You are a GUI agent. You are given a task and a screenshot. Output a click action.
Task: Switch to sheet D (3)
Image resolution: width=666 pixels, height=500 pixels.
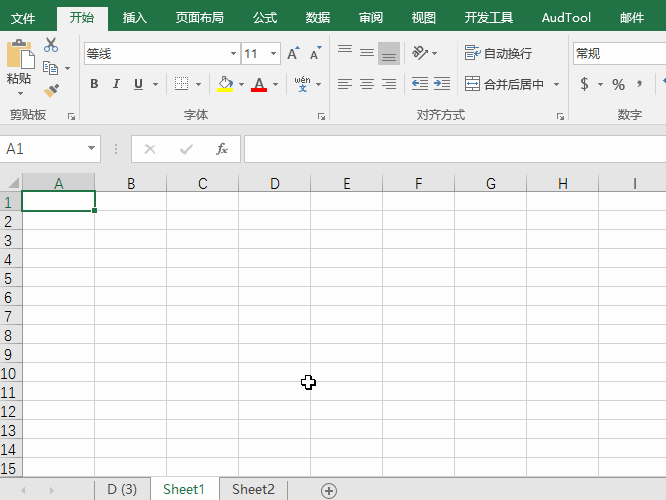pyautogui.click(x=122, y=489)
